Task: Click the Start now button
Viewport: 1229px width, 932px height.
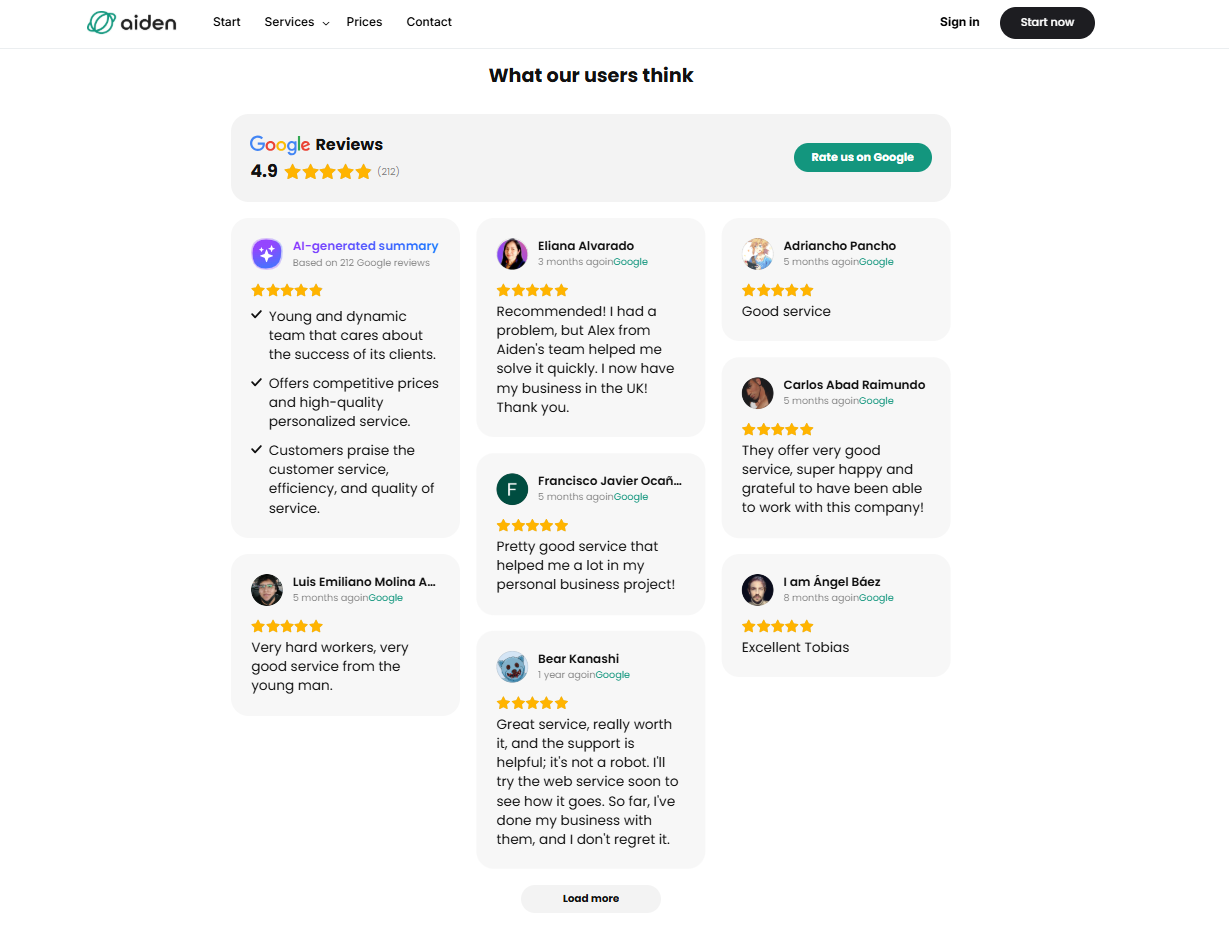Action: point(1047,22)
